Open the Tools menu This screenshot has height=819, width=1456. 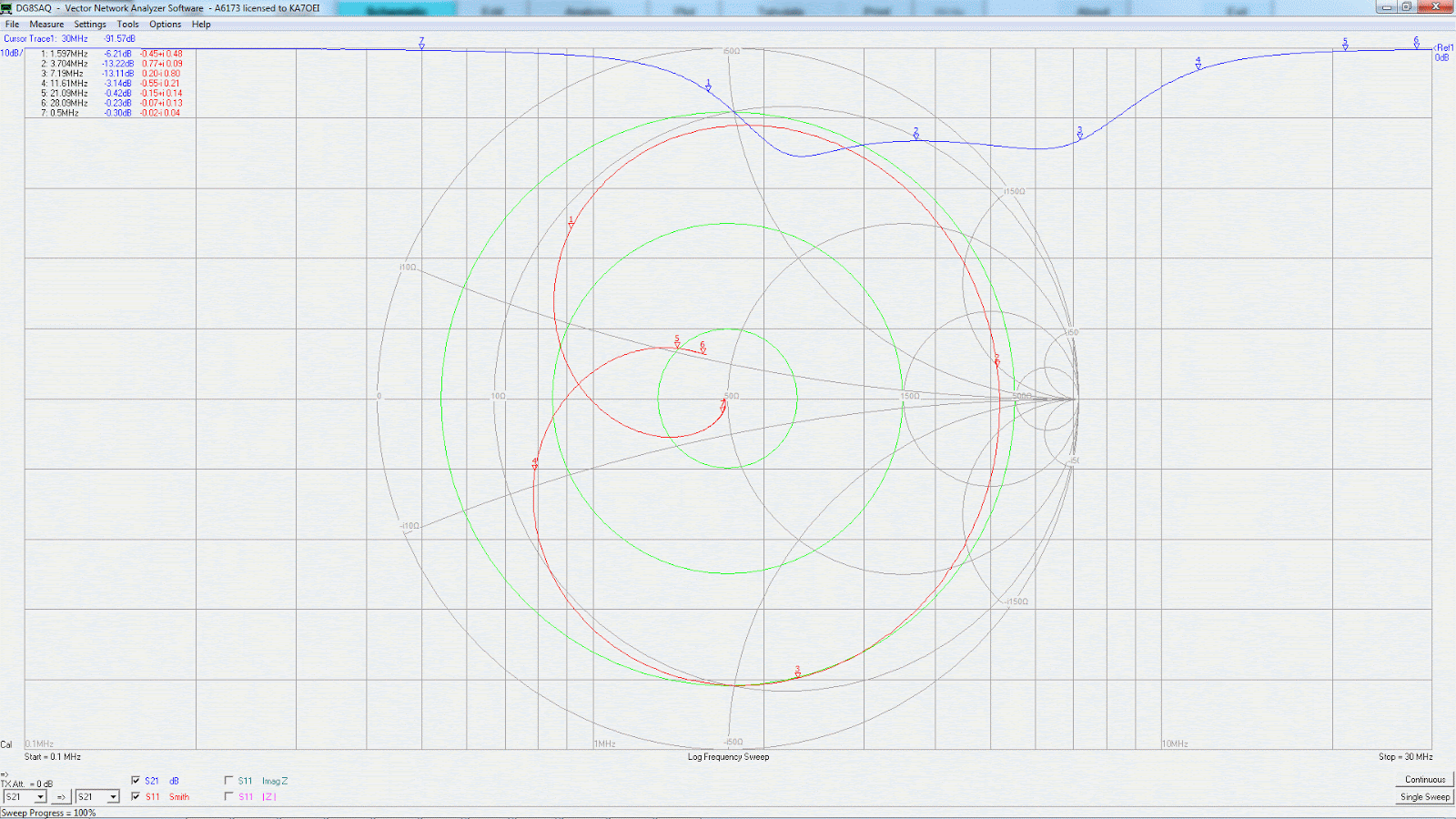pos(127,25)
